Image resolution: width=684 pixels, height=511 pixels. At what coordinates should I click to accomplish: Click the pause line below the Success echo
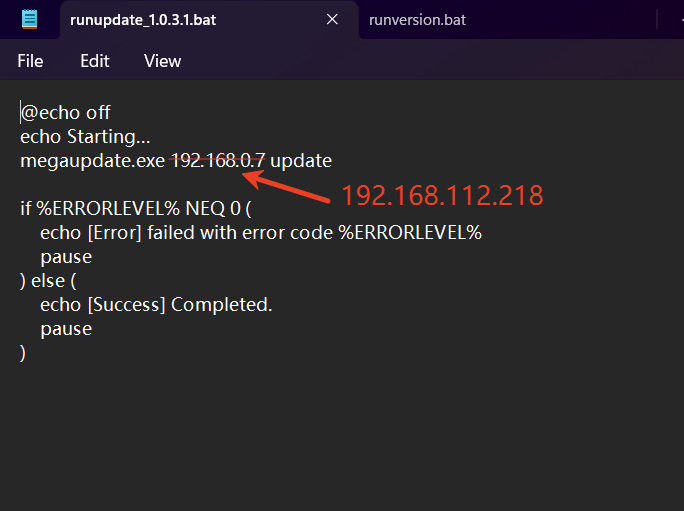66,329
